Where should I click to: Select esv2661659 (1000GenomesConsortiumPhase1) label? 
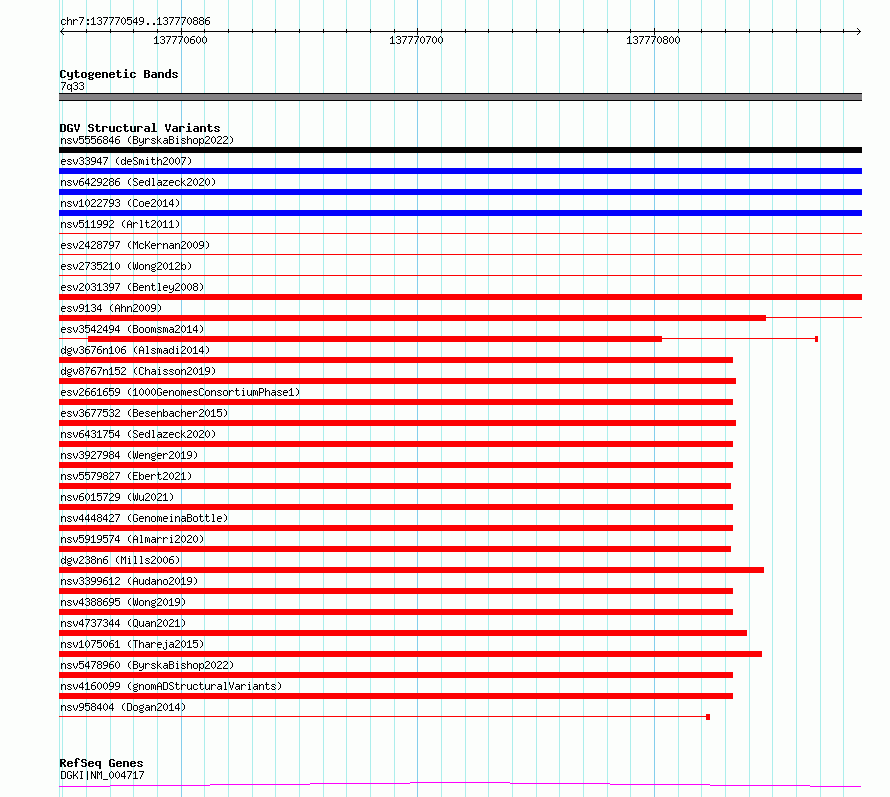180,392
